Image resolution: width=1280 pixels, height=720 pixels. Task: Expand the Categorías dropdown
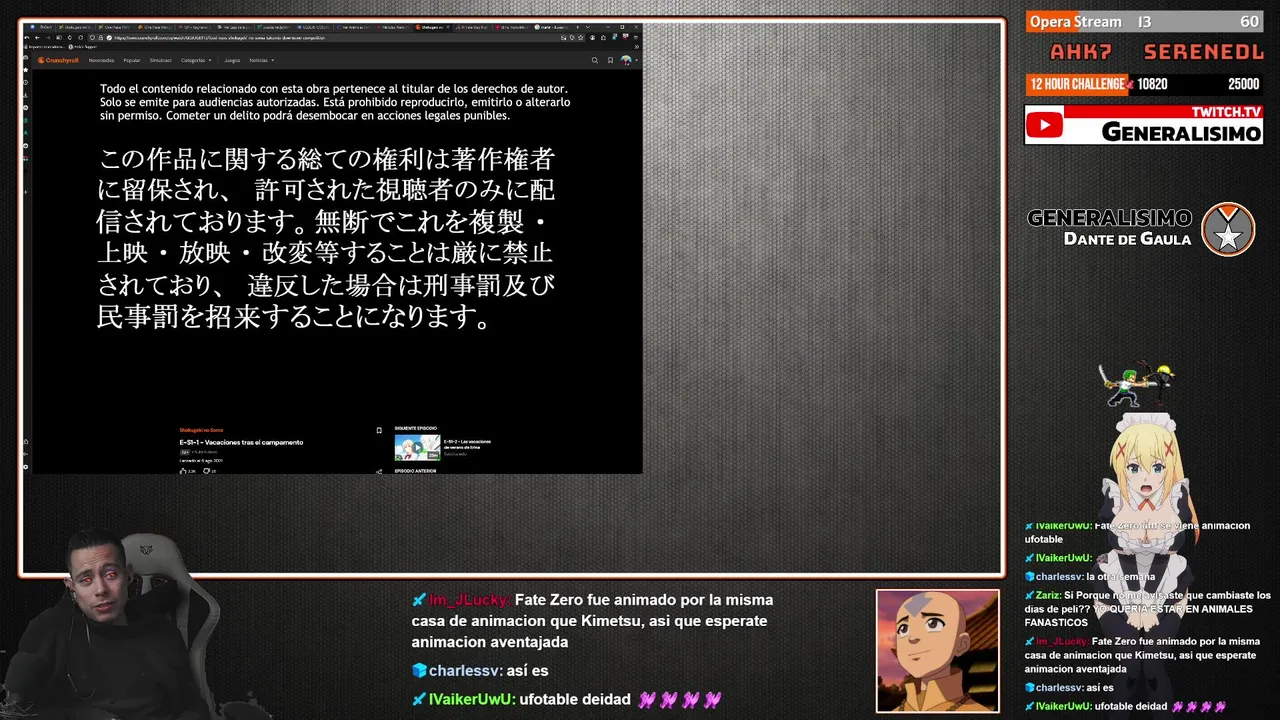point(196,60)
